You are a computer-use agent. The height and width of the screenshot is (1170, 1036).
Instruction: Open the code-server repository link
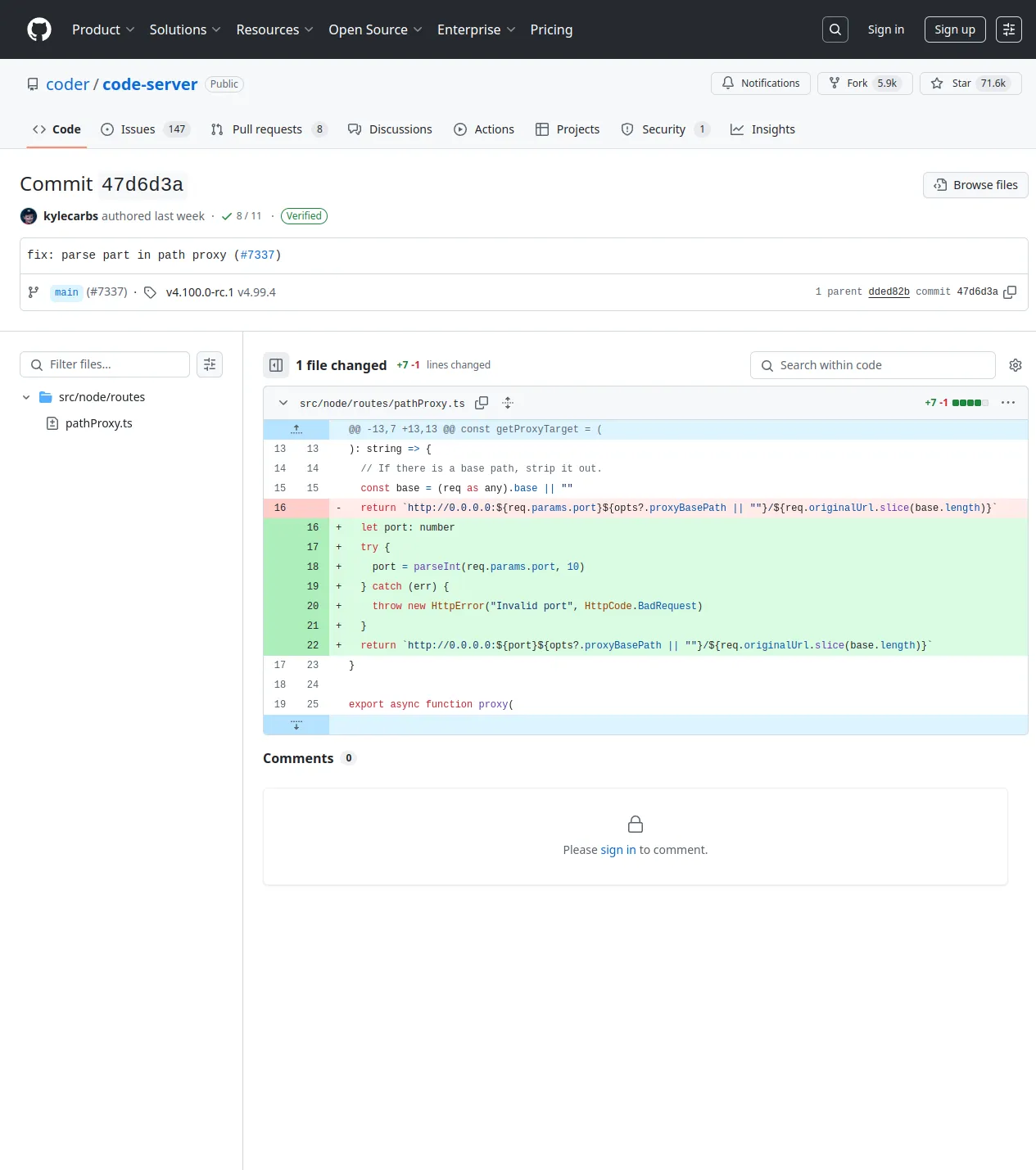coord(150,84)
